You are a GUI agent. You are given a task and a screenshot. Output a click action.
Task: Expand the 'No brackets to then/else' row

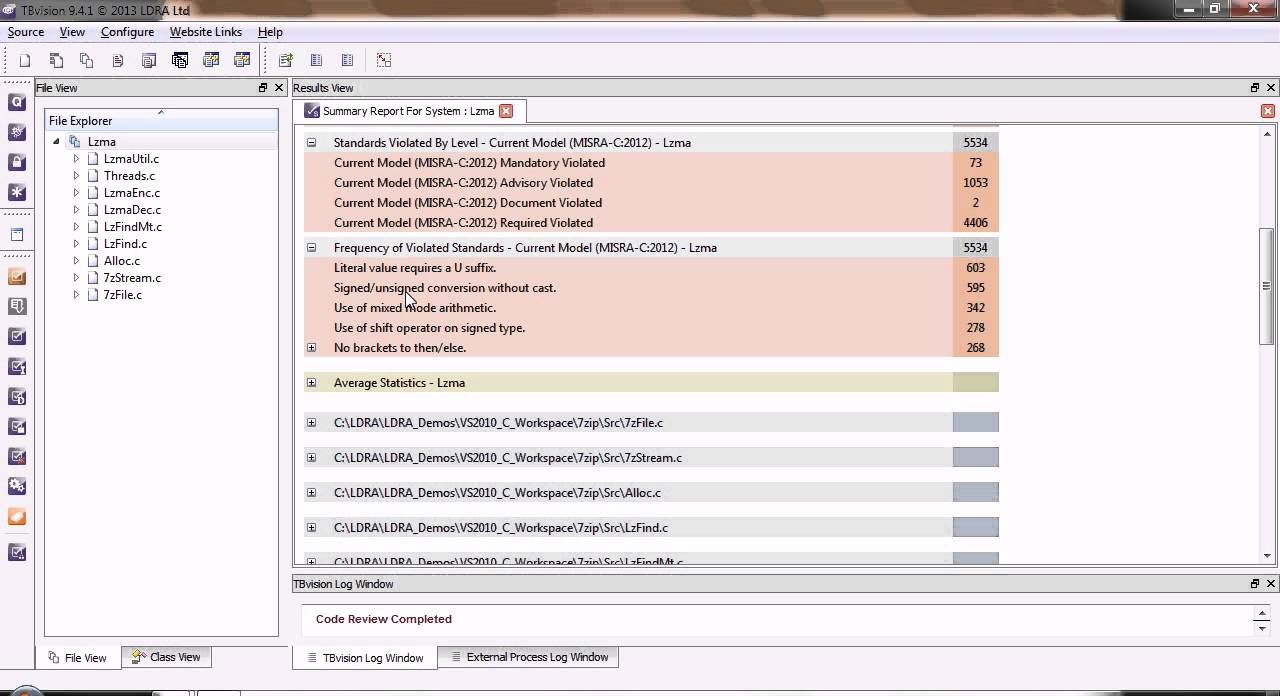[x=311, y=348]
